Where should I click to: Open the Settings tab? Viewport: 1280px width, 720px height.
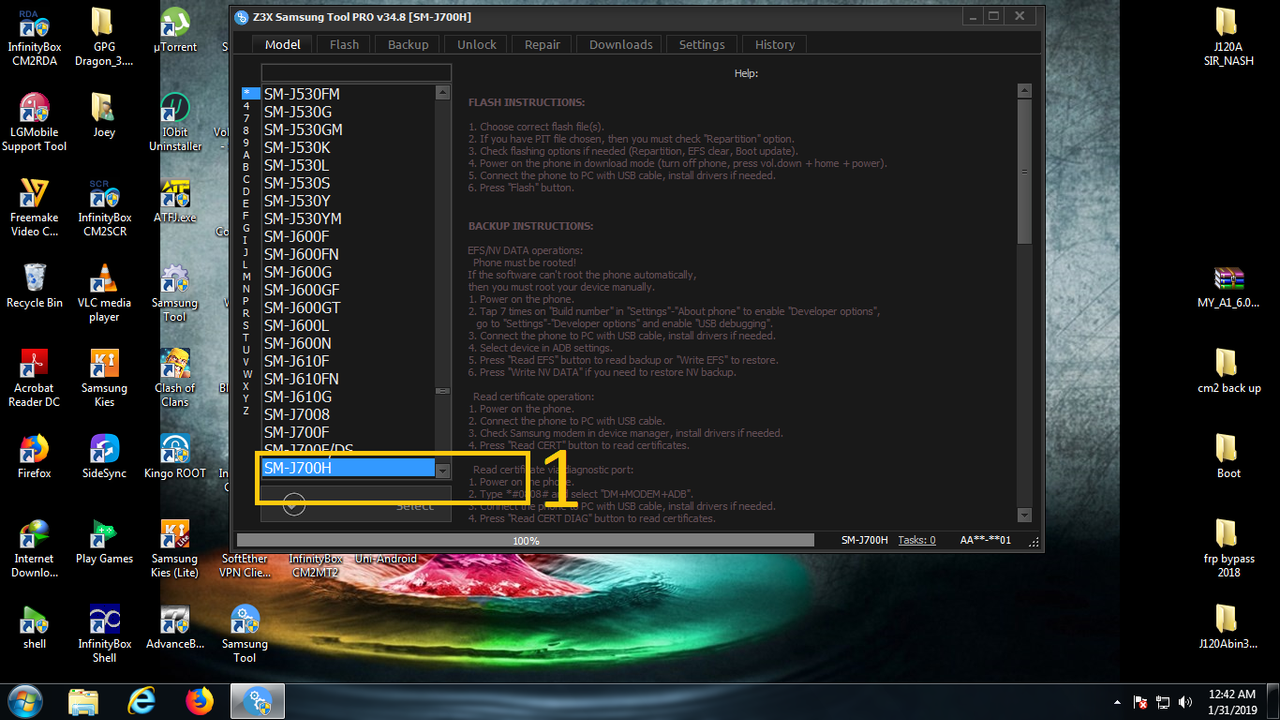702,44
